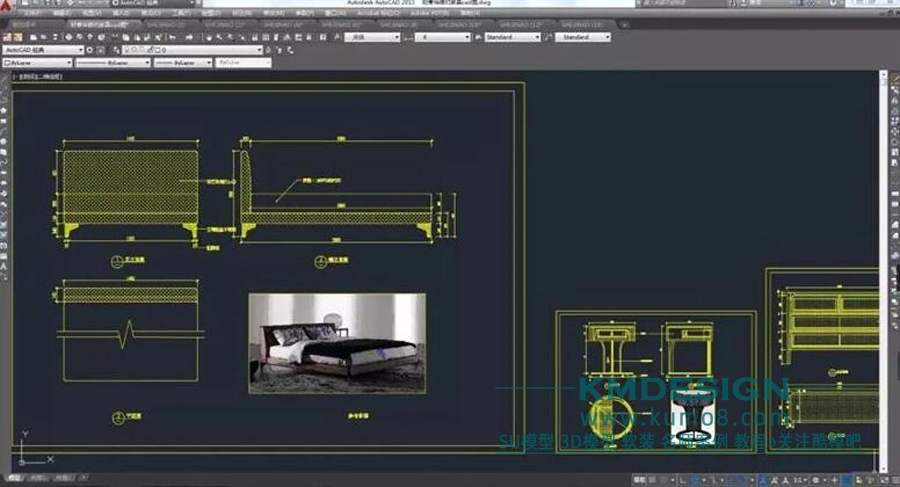Open the AutoCAD workspace dropdown
Image resolution: width=900 pixels, height=487 pixels.
pos(43,49)
